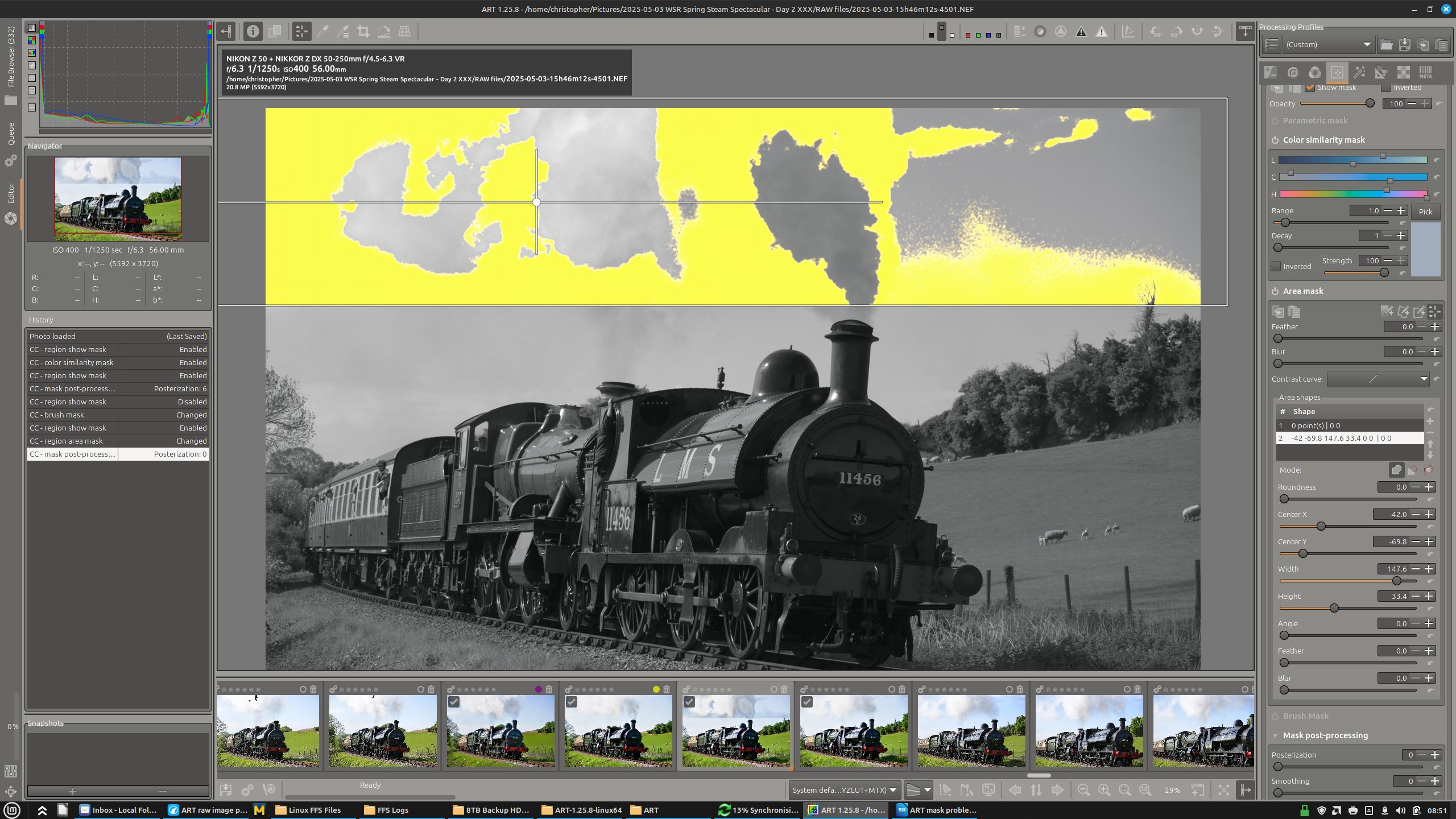Select the 'CC - brush mask' history entry

coord(118,415)
